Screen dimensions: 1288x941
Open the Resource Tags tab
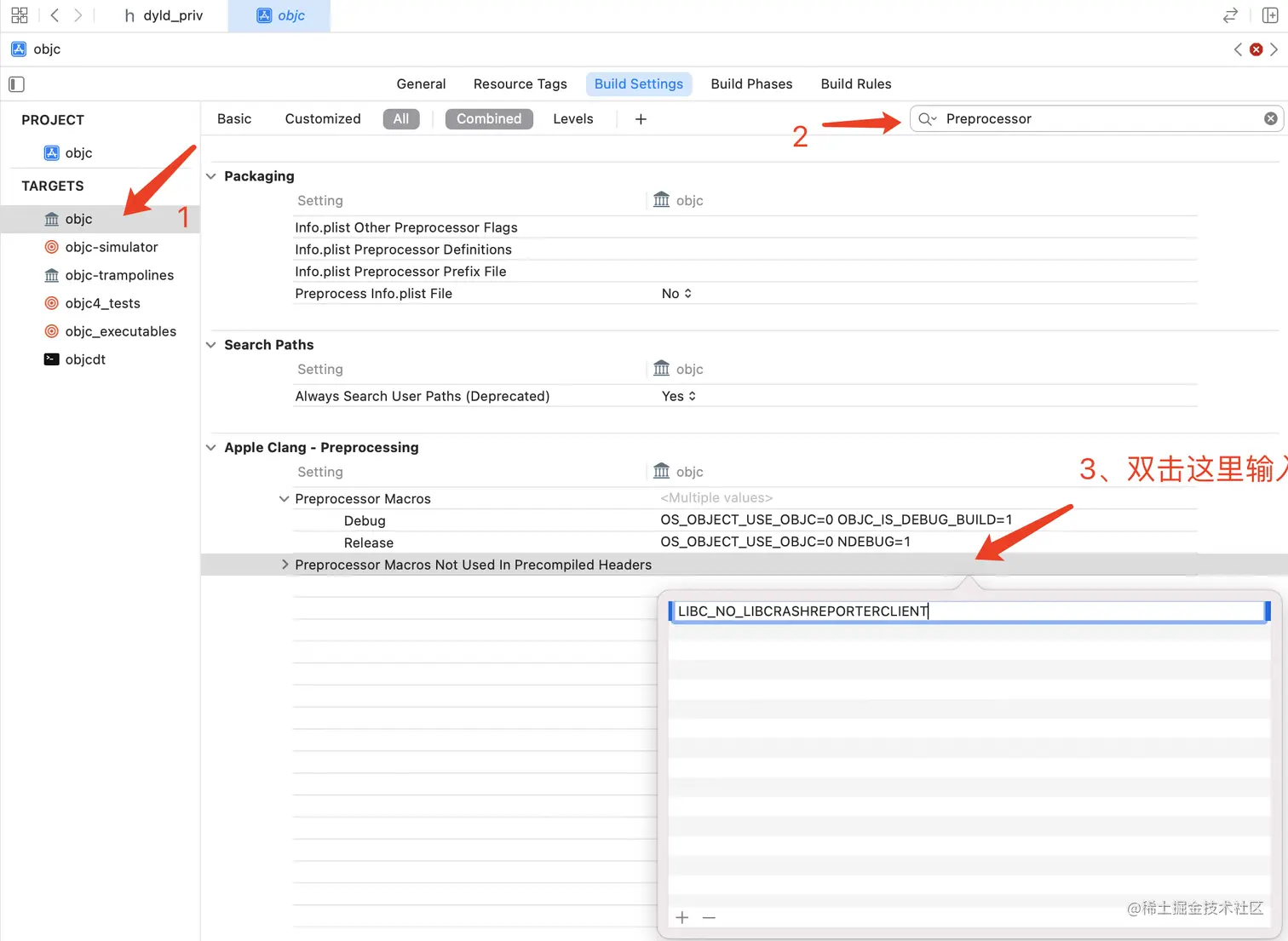pos(520,83)
